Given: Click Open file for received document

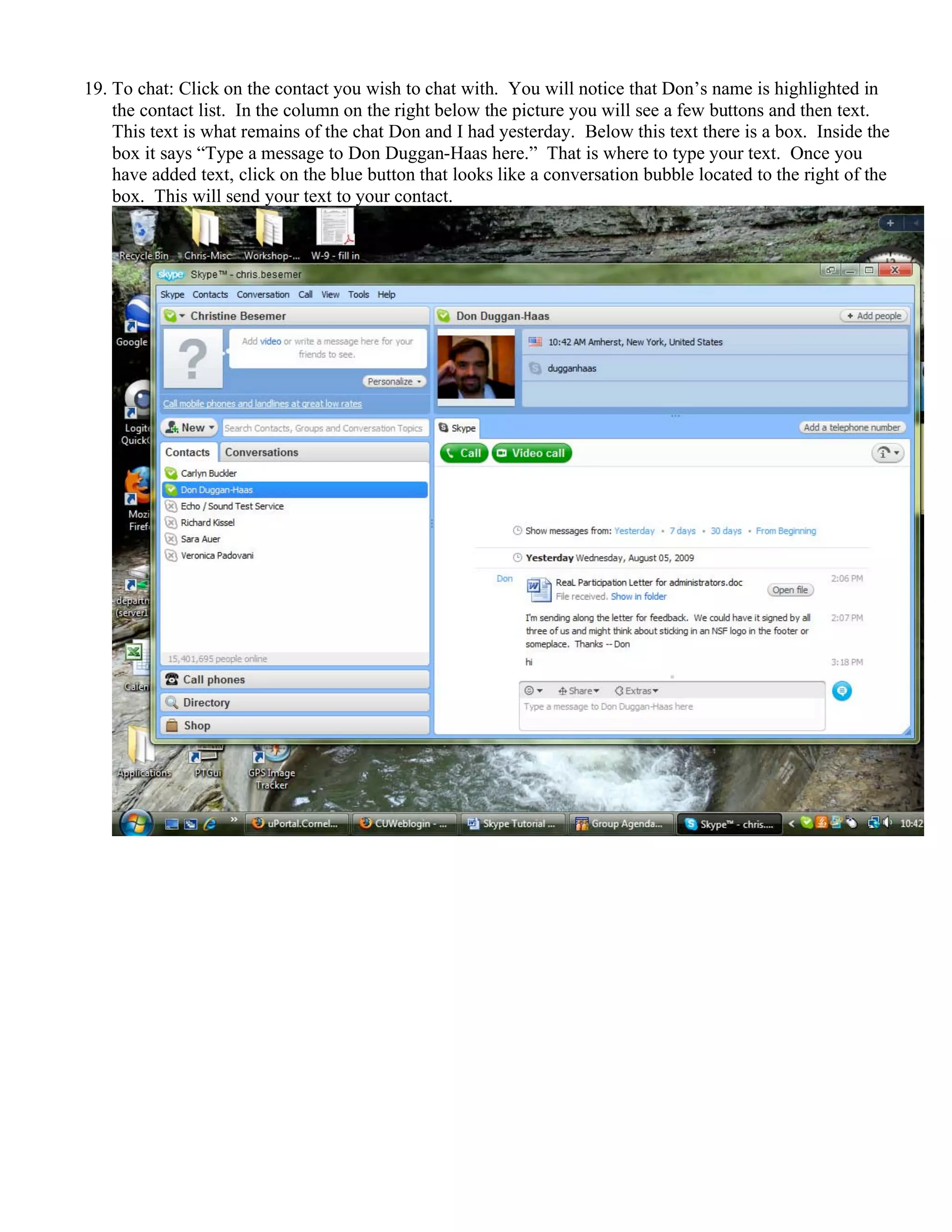Looking at the screenshot, I should (790, 590).
